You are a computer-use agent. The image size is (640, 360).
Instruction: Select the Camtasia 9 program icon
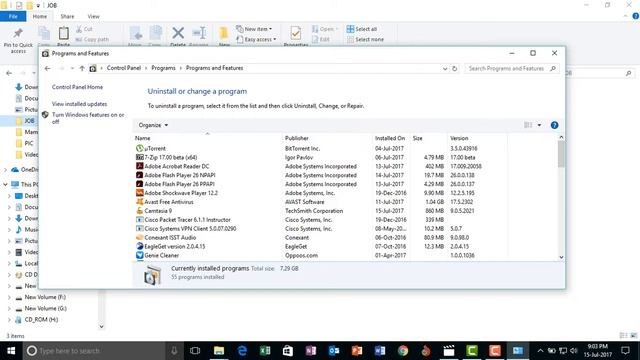click(x=140, y=211)
